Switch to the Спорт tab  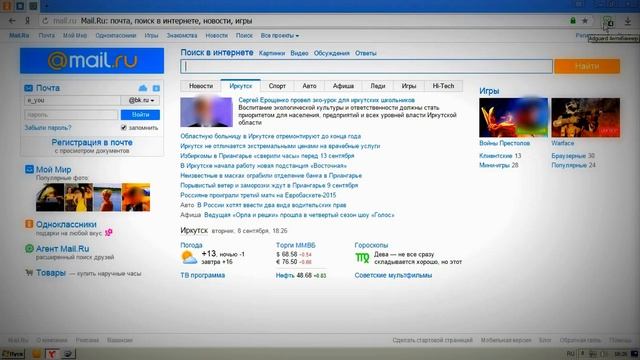(277, 86)
